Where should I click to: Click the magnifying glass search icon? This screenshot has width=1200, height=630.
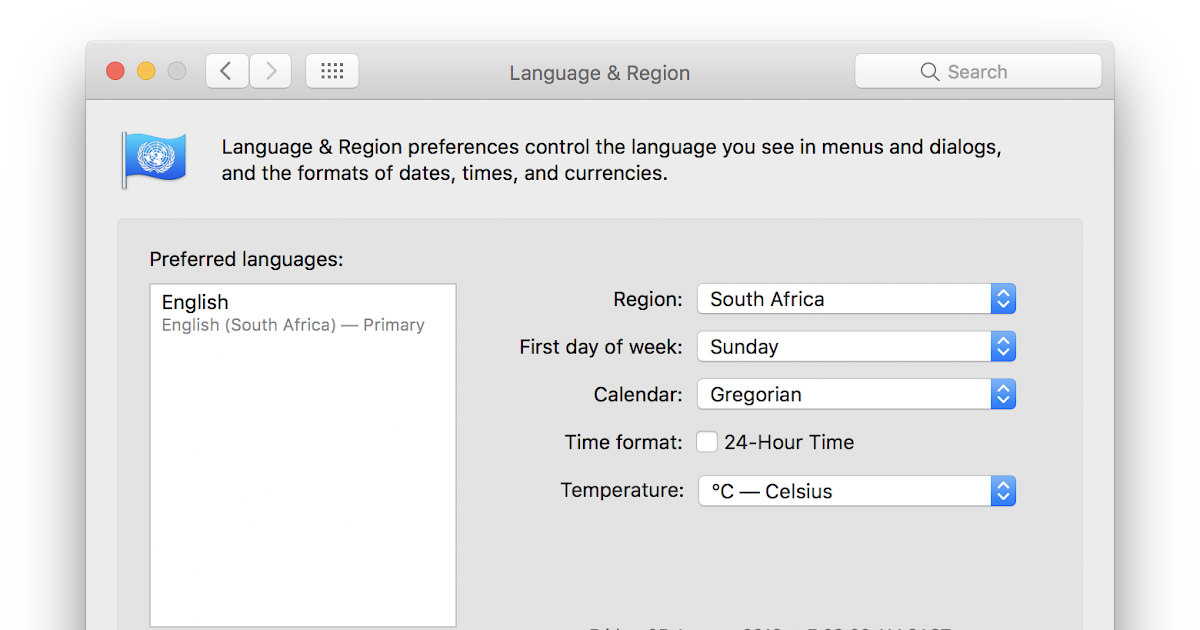930,72
